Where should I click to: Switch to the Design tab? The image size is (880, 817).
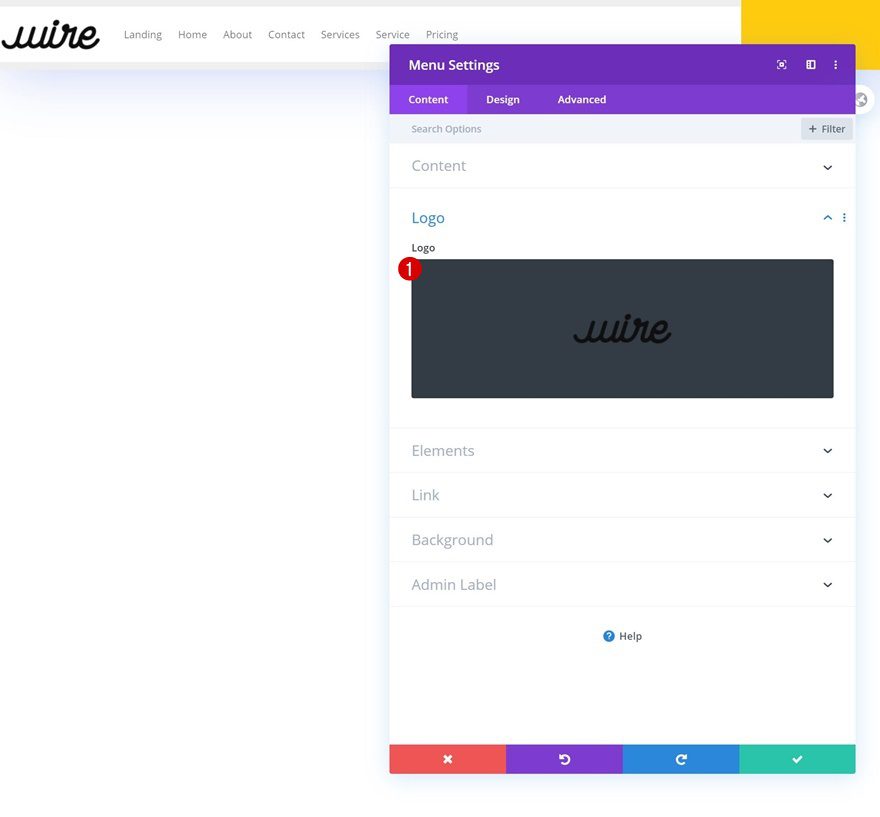point(503,99)
